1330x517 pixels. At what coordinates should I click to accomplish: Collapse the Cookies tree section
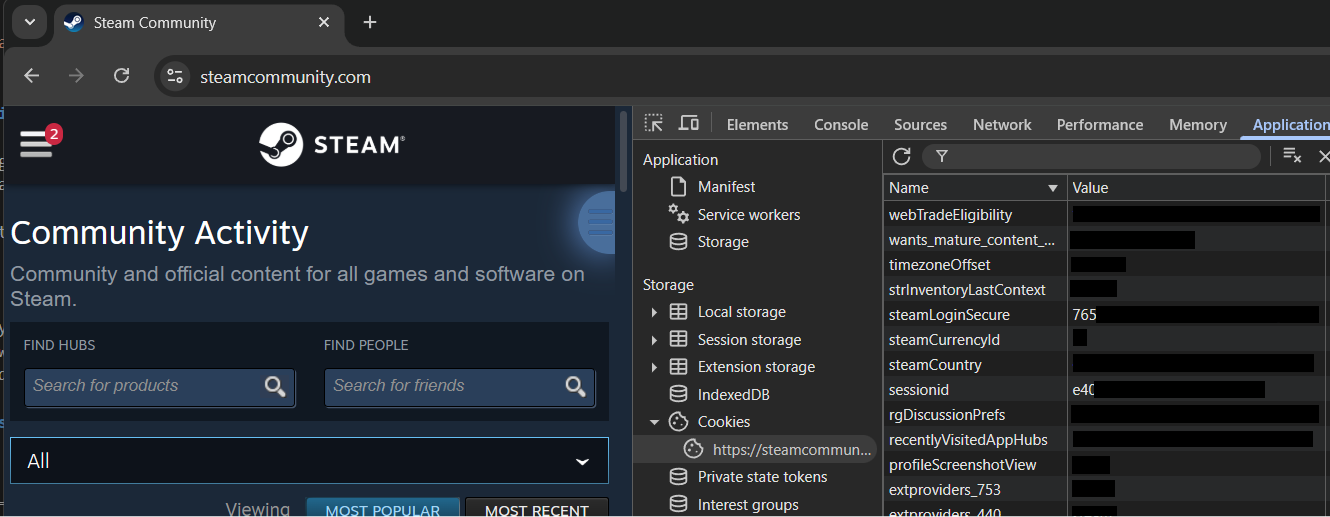click(654, 422)
